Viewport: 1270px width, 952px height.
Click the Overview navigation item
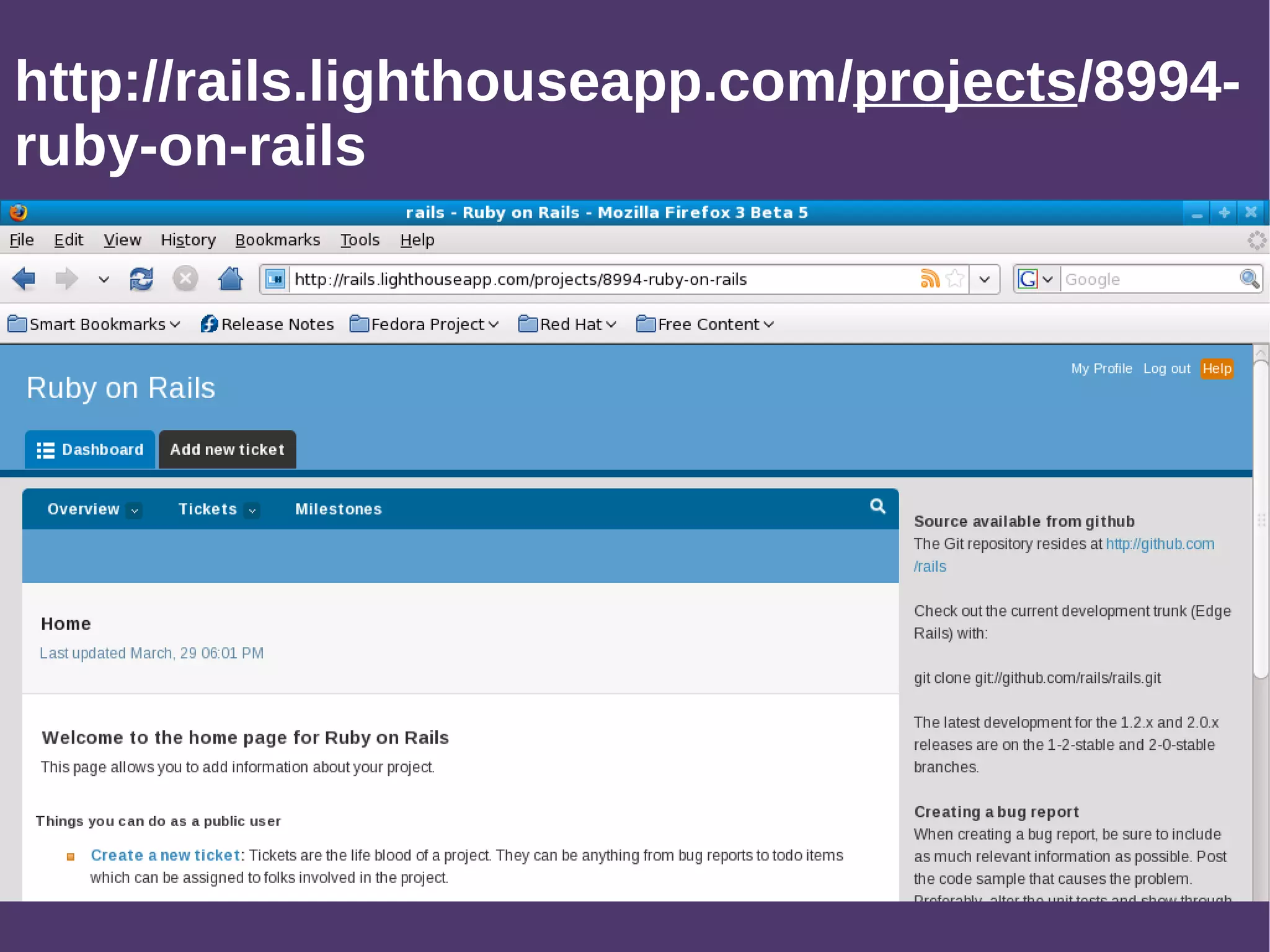click(x=83, y=509)
